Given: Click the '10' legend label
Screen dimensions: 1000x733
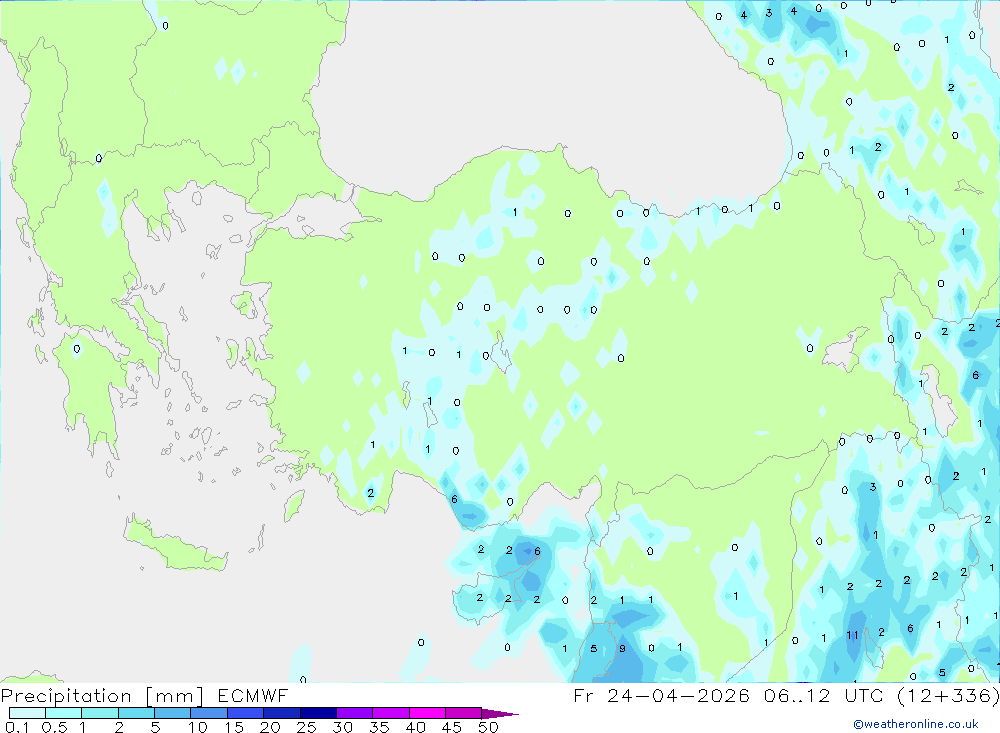Looking at the screenshot, I should (198, 727).
